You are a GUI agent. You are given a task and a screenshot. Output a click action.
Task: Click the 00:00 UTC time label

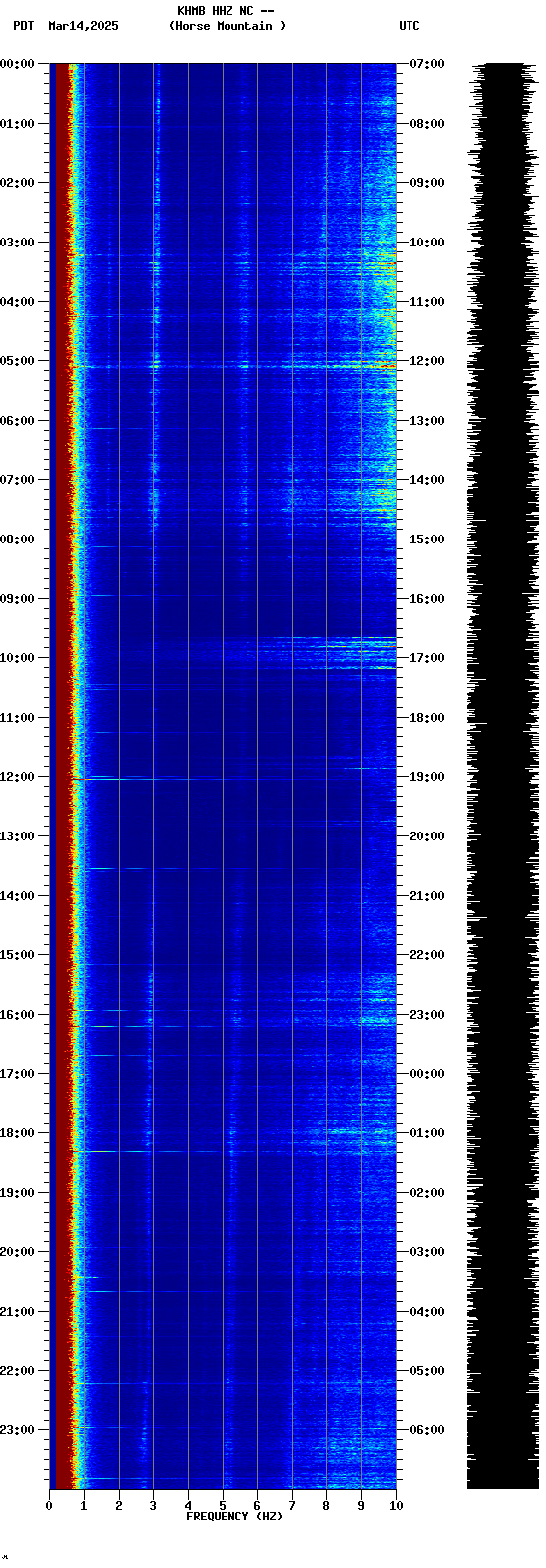[x=427, y=1074]
